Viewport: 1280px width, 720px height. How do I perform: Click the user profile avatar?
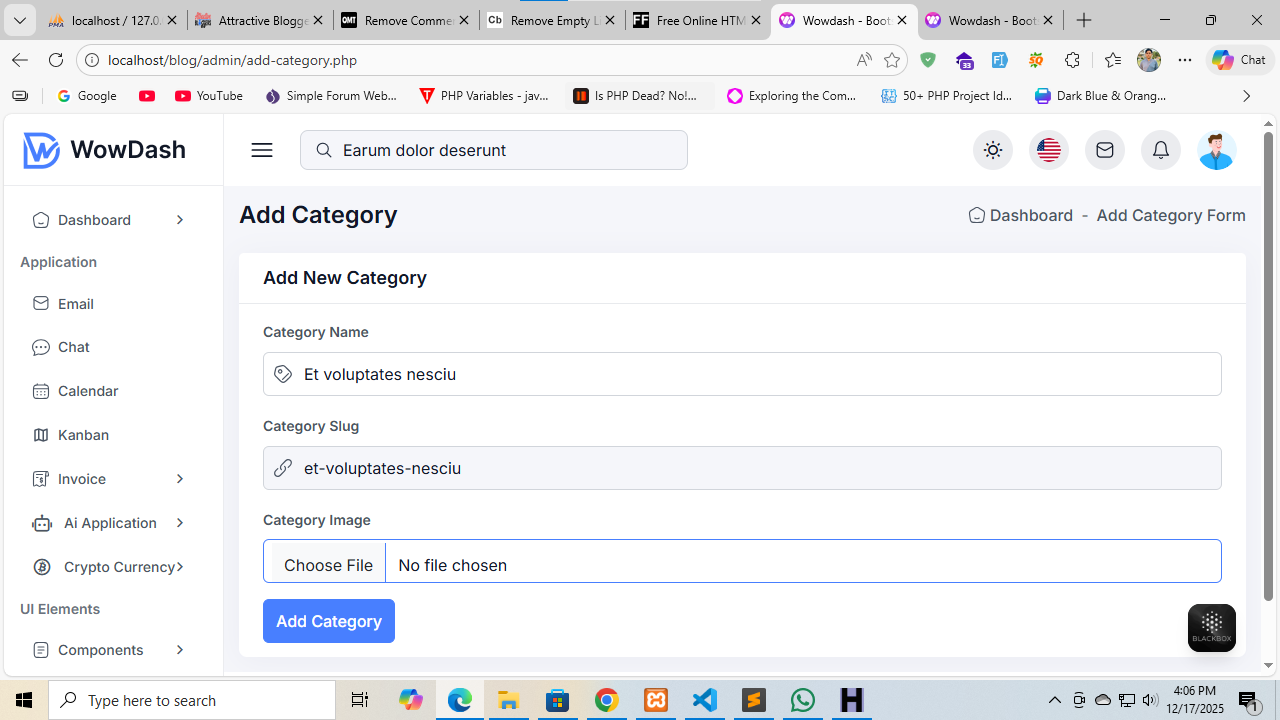[x=1216, y=150]
